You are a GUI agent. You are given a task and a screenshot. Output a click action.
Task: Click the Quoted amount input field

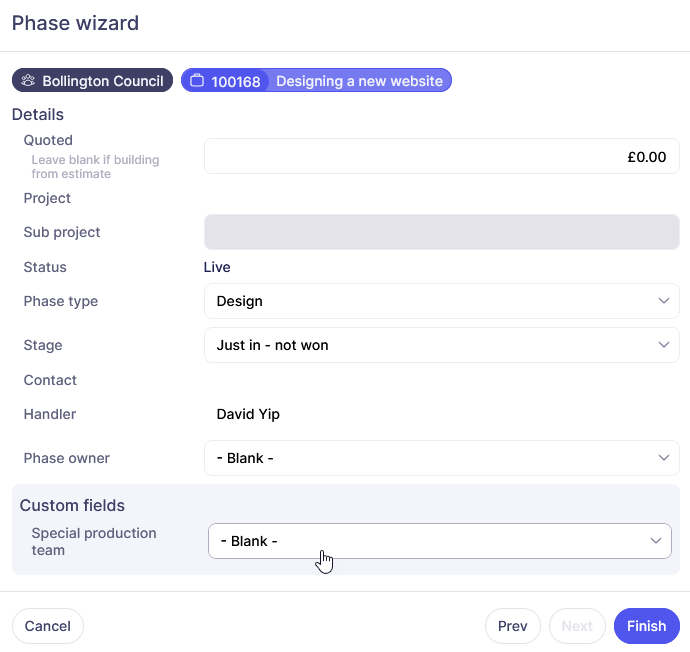(x=441, y=157)
